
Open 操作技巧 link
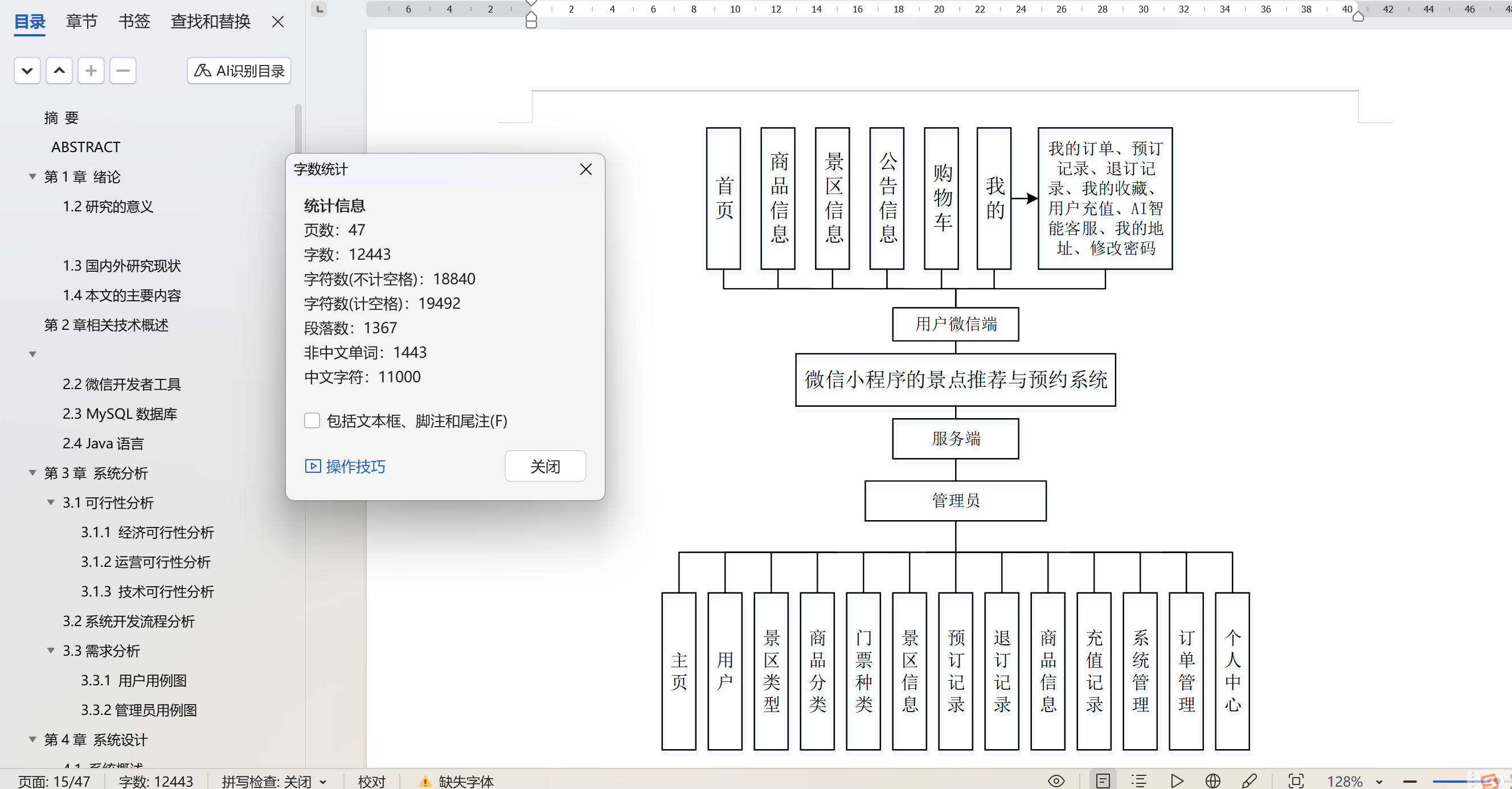coord(355,466)
